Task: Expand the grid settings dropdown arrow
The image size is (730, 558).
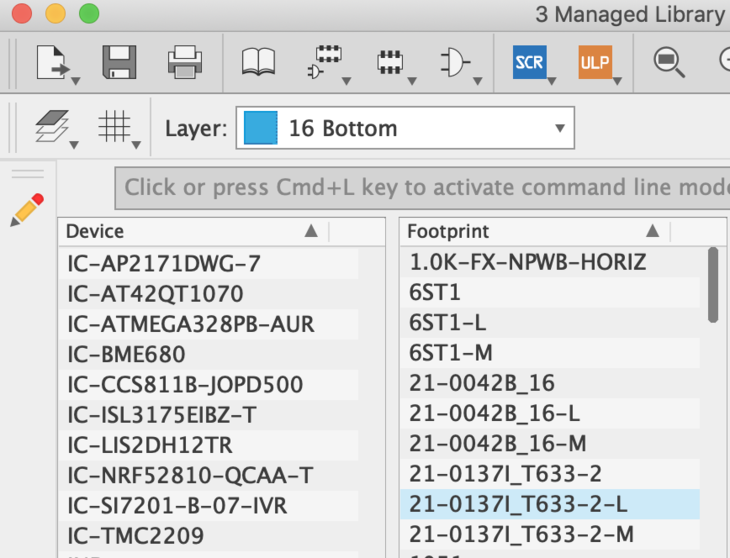Action: pos(136,145)
